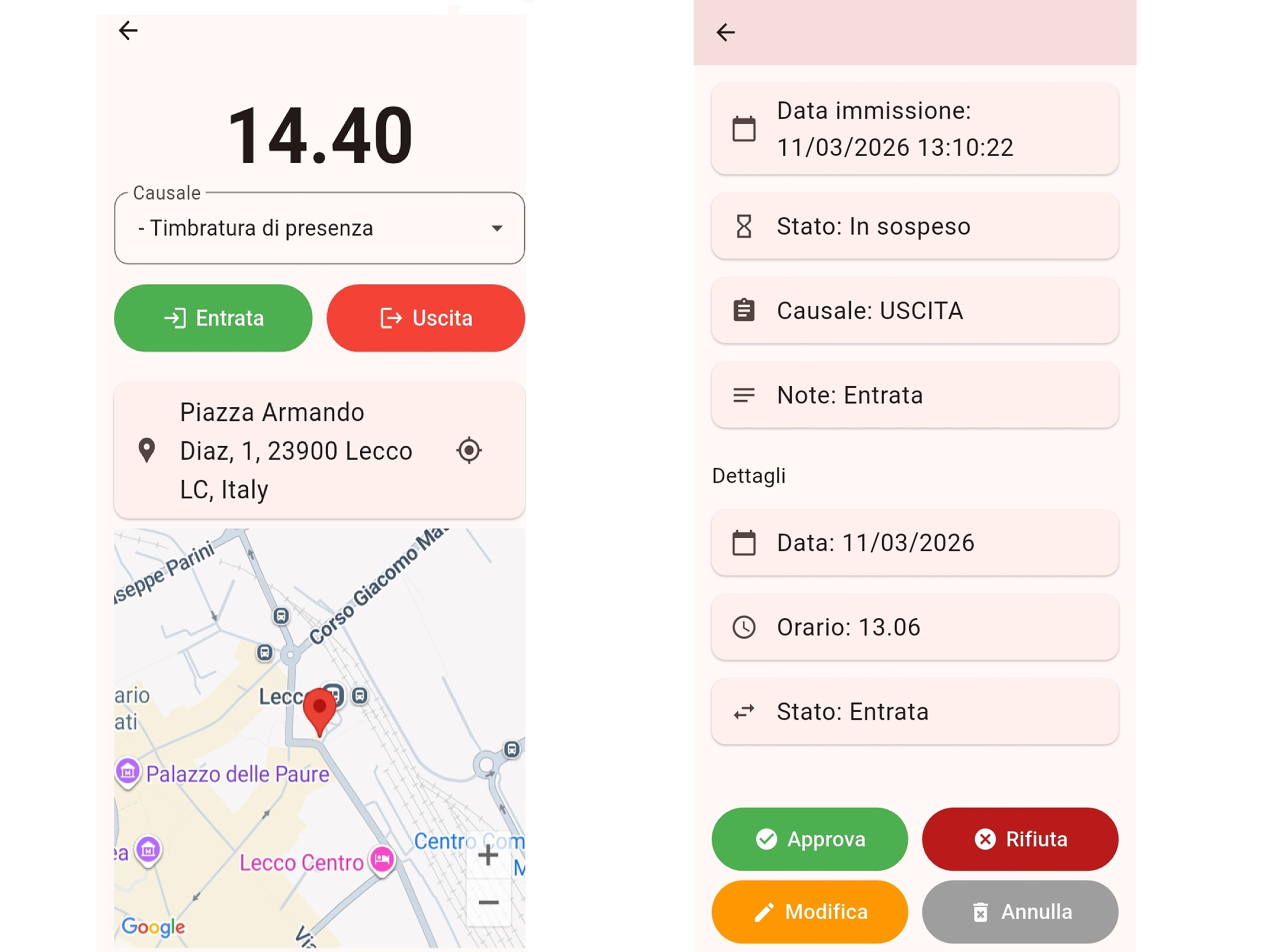
Task: Open the Causale dropdown arrow
Action: (497, 228)
